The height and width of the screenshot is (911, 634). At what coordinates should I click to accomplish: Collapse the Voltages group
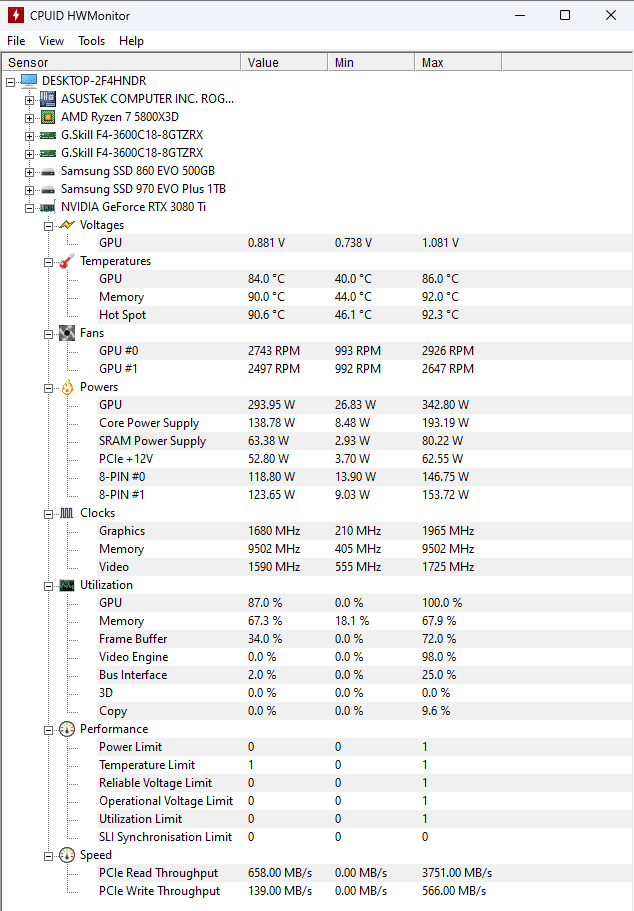48,226
